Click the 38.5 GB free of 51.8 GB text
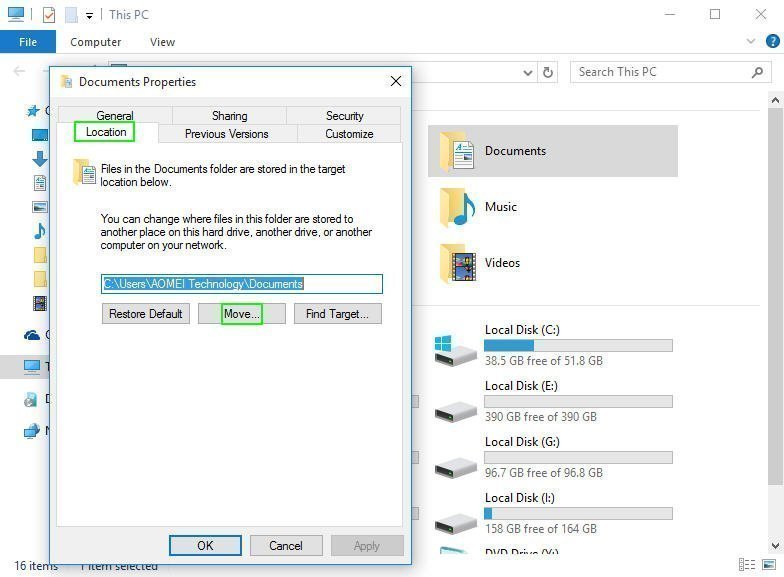This screenshot has width=784, height=577. 544,360
